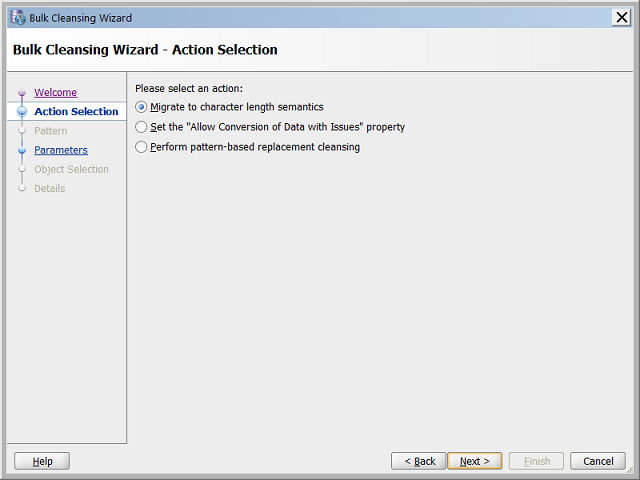Cancel the Bulk Cleansing Wizard
This screenshot has height=480, width=640.
pyautogui.click(x=598, y=461)
